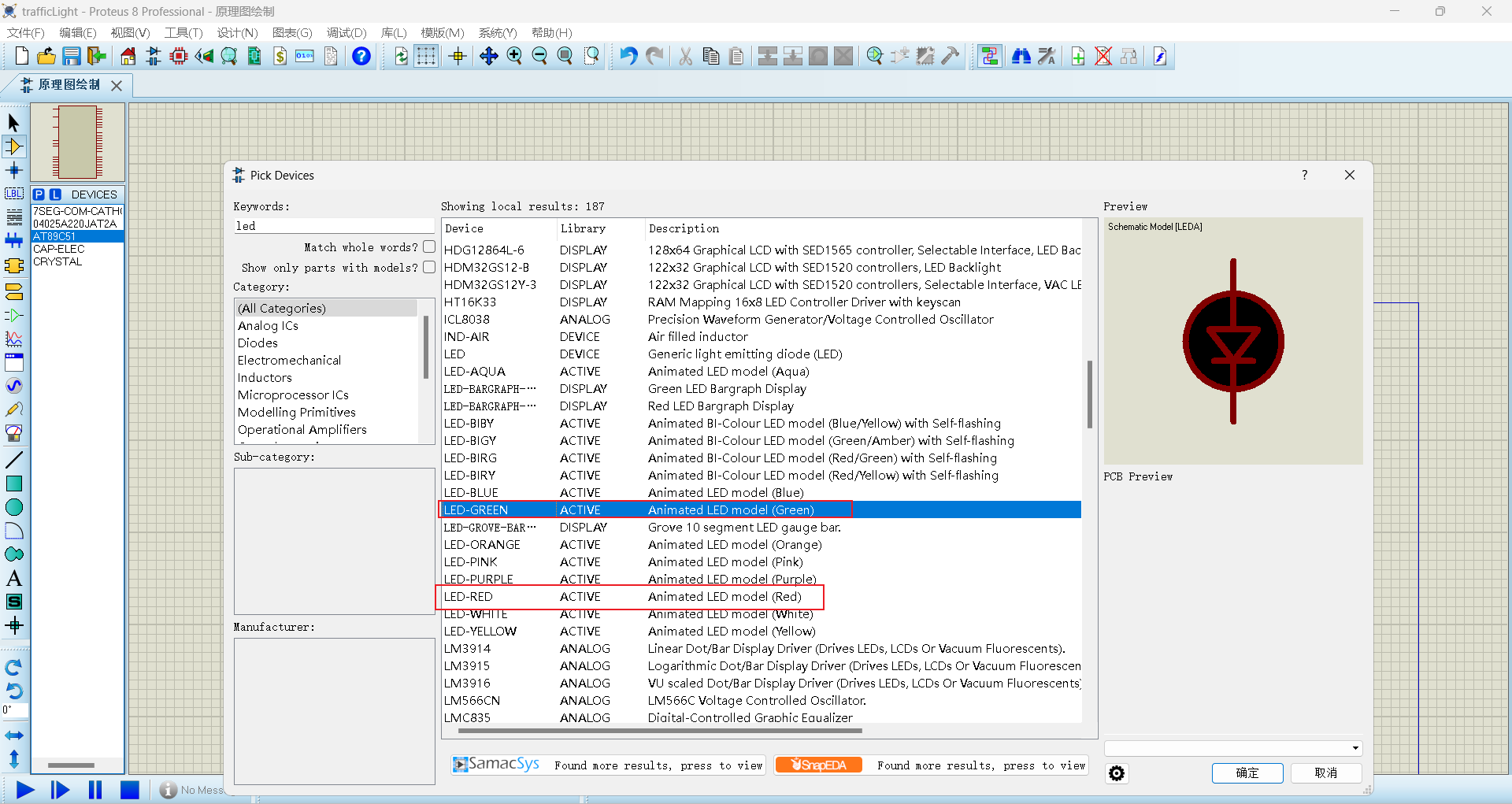Click the Save Project disk icon
Screen dimensions: 1512x804
tap(72, 56)
